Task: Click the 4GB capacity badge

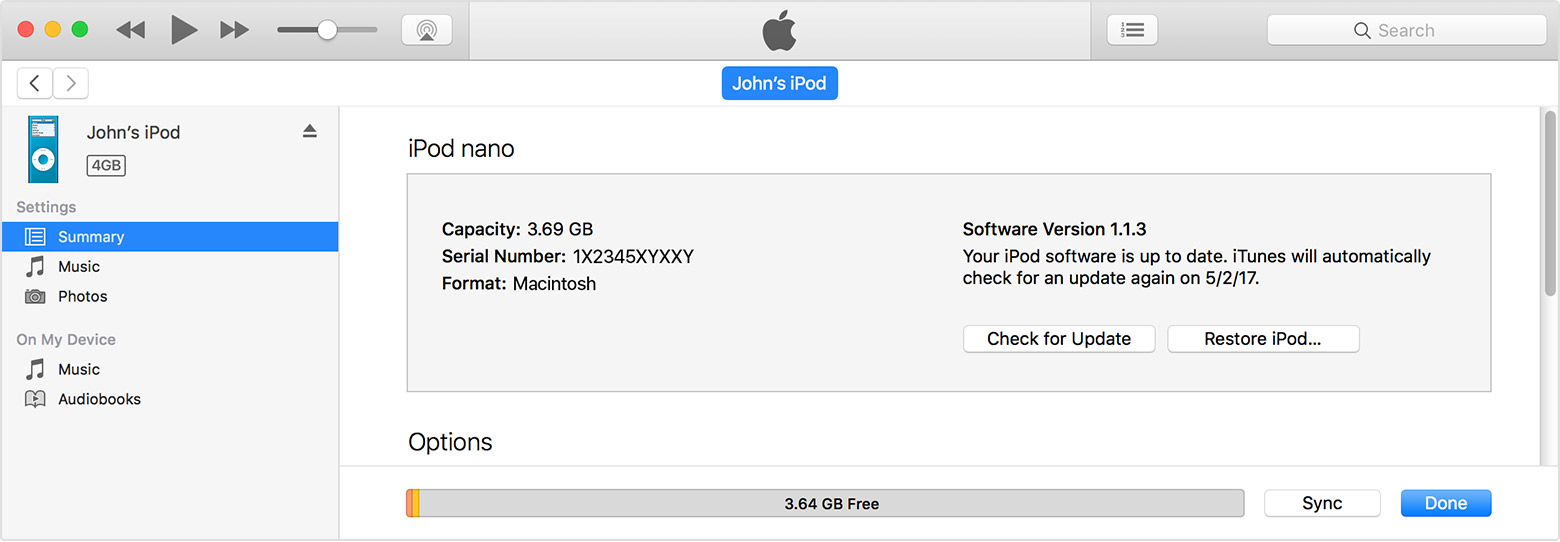Action: pos(106,165)
